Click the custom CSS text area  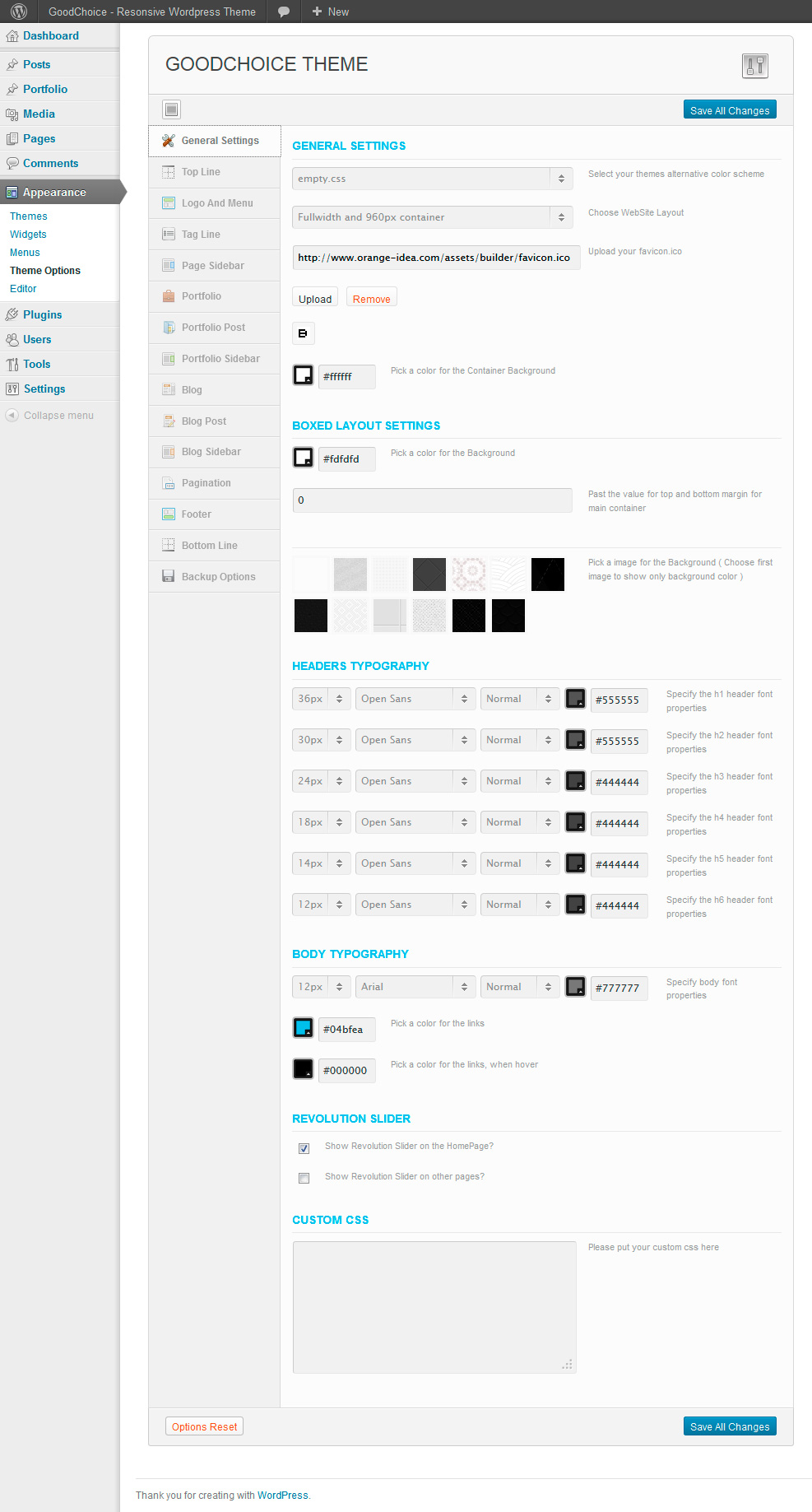(434, 1307)
